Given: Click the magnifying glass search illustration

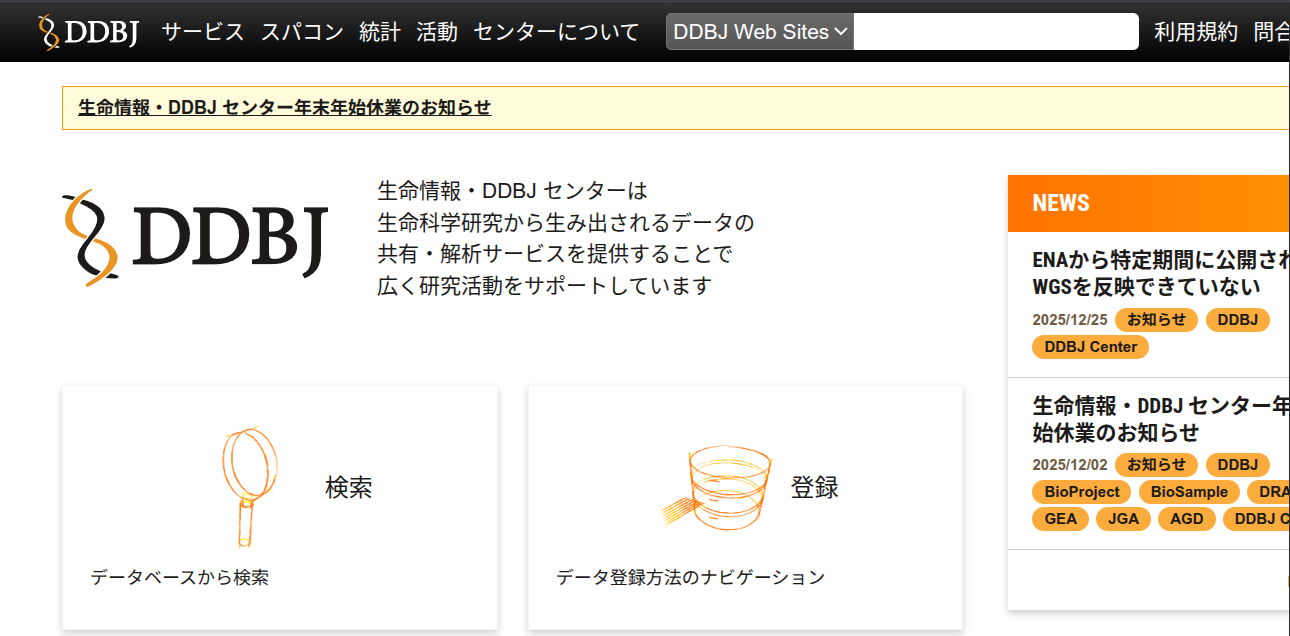Looking at the screenshot, I should 248,487.
